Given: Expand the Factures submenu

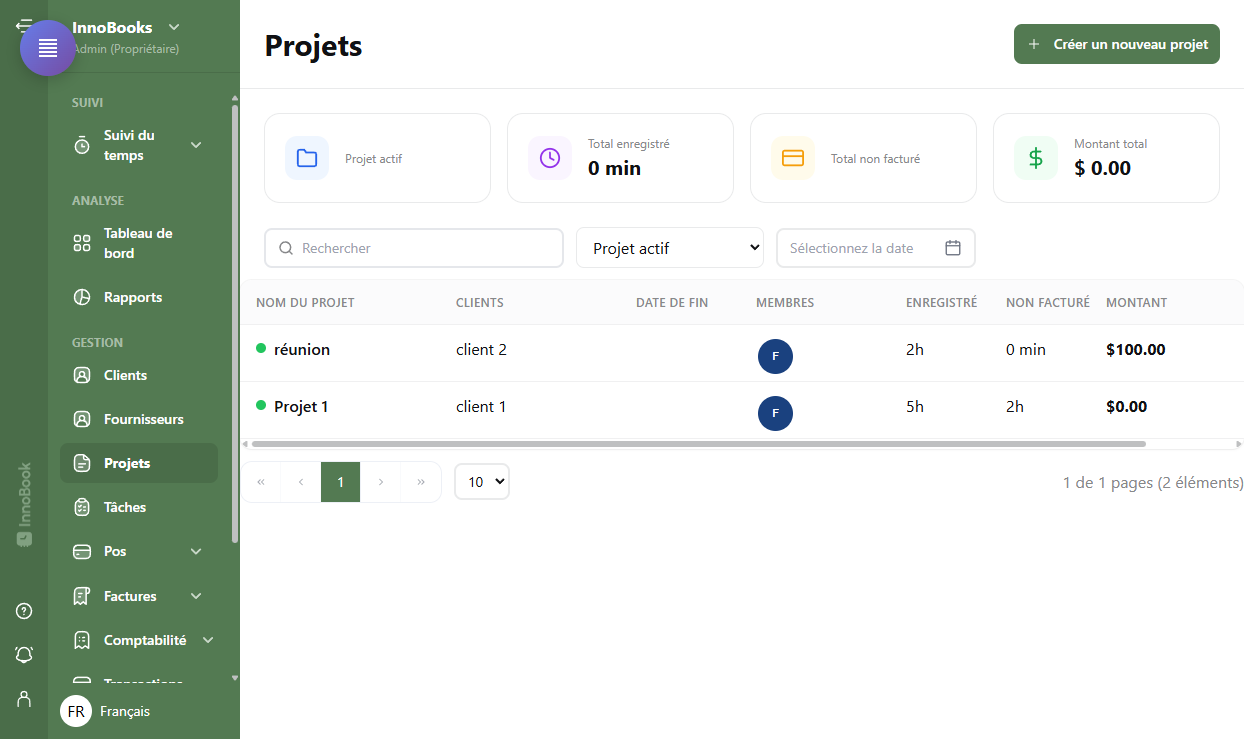Looking at the screenshot, I should [196, 596].
